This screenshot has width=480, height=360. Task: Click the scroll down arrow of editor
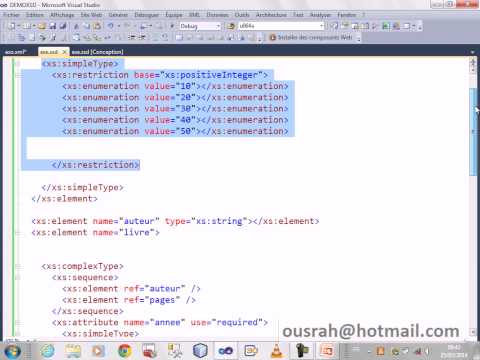473,332
